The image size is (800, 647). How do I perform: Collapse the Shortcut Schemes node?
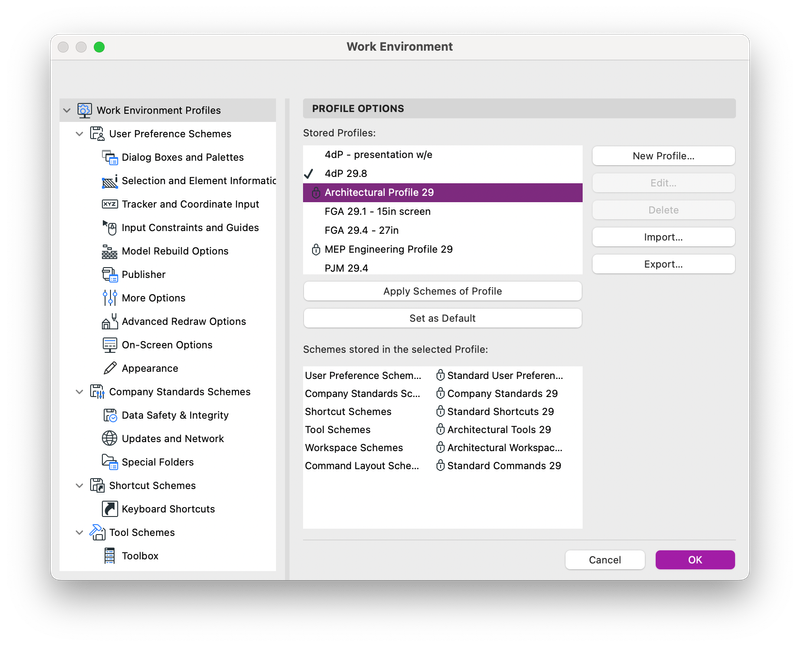point(79,485)
